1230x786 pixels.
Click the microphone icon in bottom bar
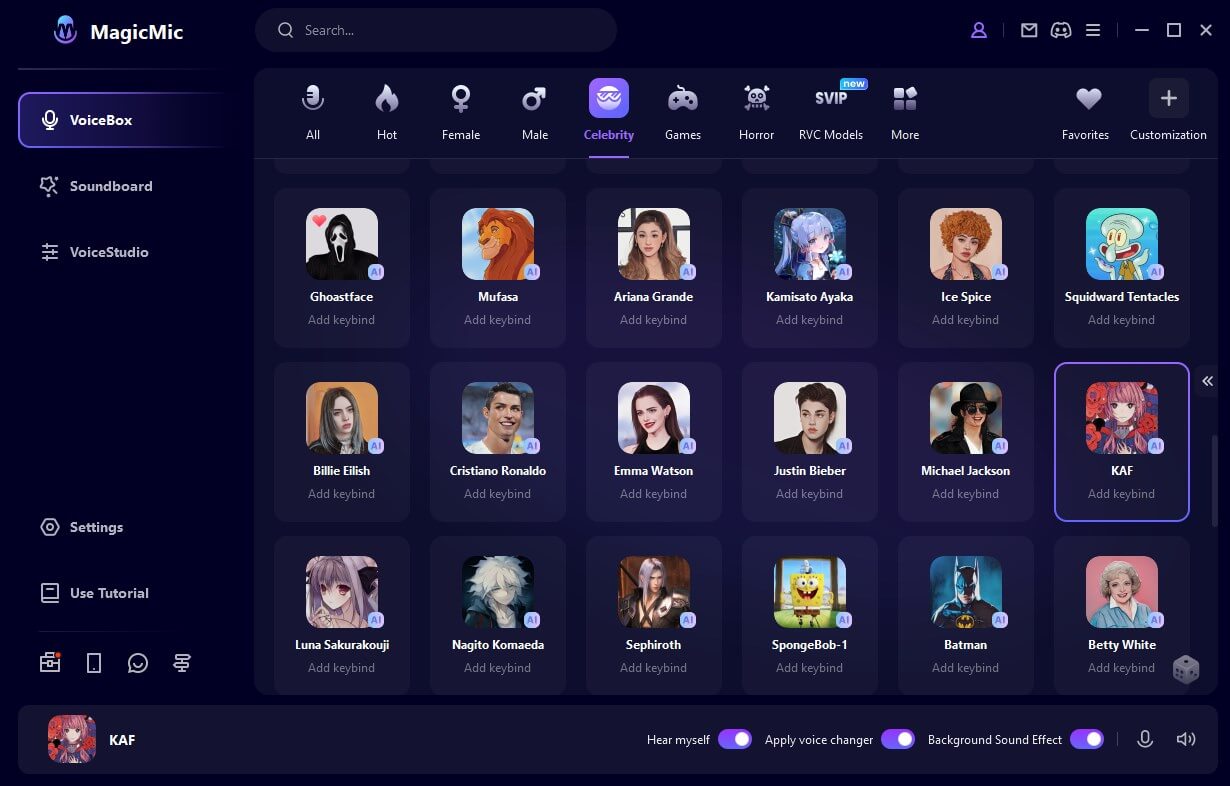pyautogui.click(x=1145, y=740)
